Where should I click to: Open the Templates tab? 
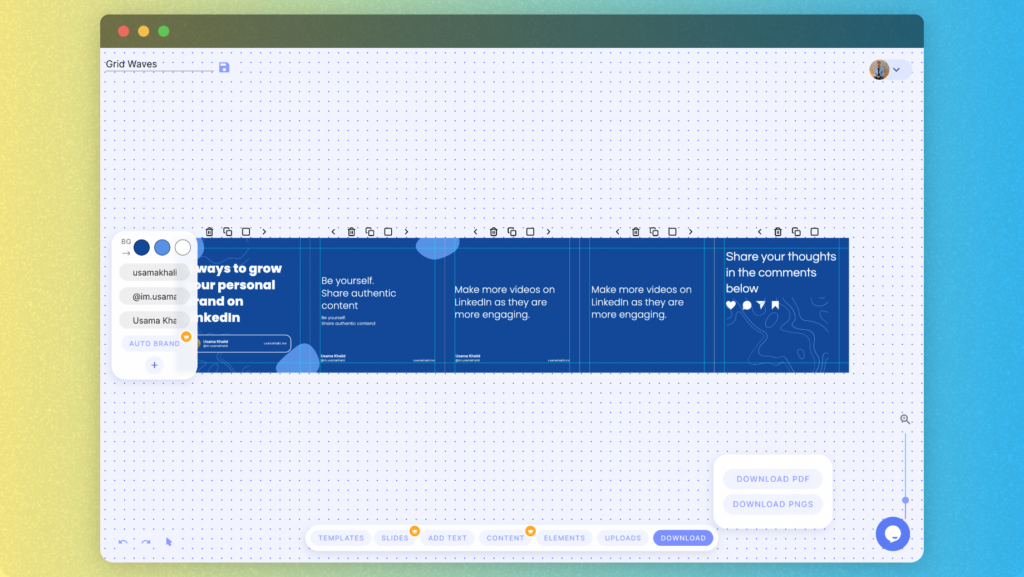(341, 538)
